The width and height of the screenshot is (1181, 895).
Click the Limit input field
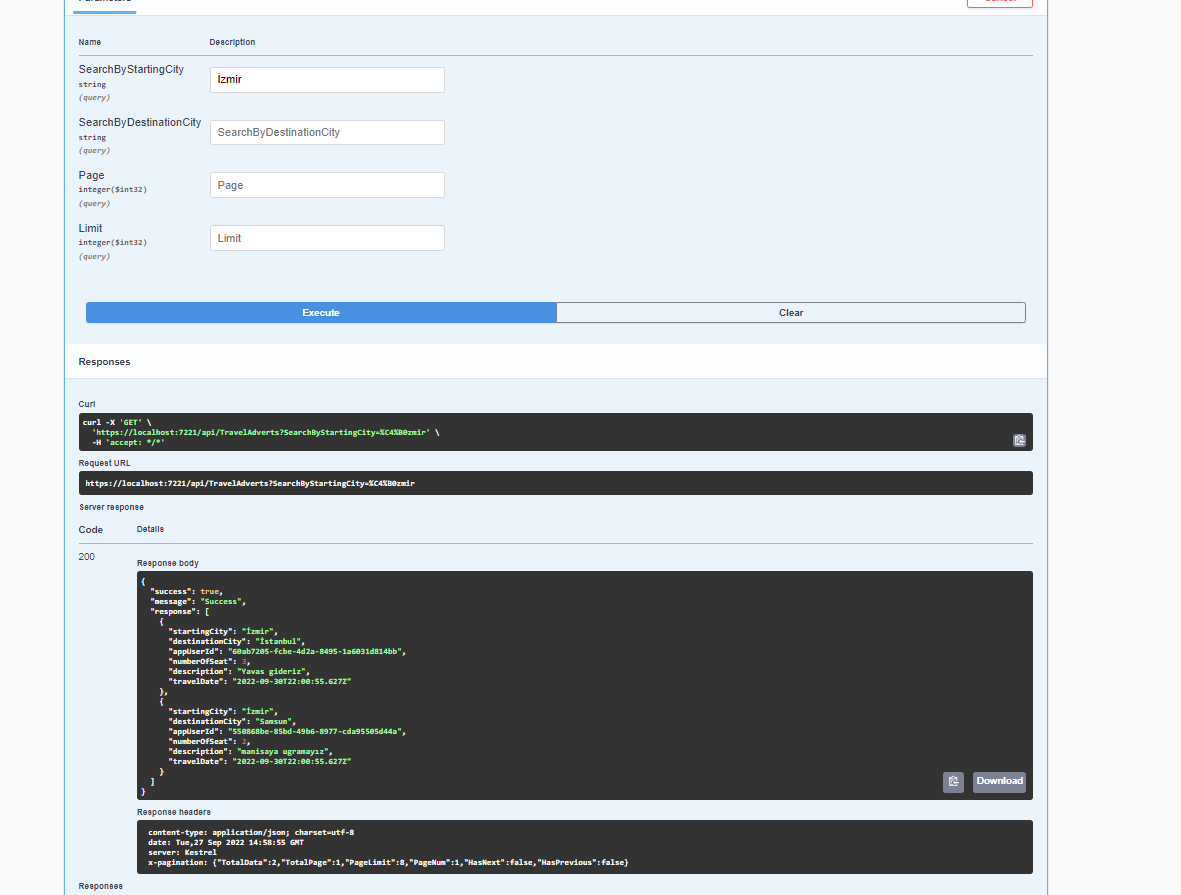(x=327, y=237)
